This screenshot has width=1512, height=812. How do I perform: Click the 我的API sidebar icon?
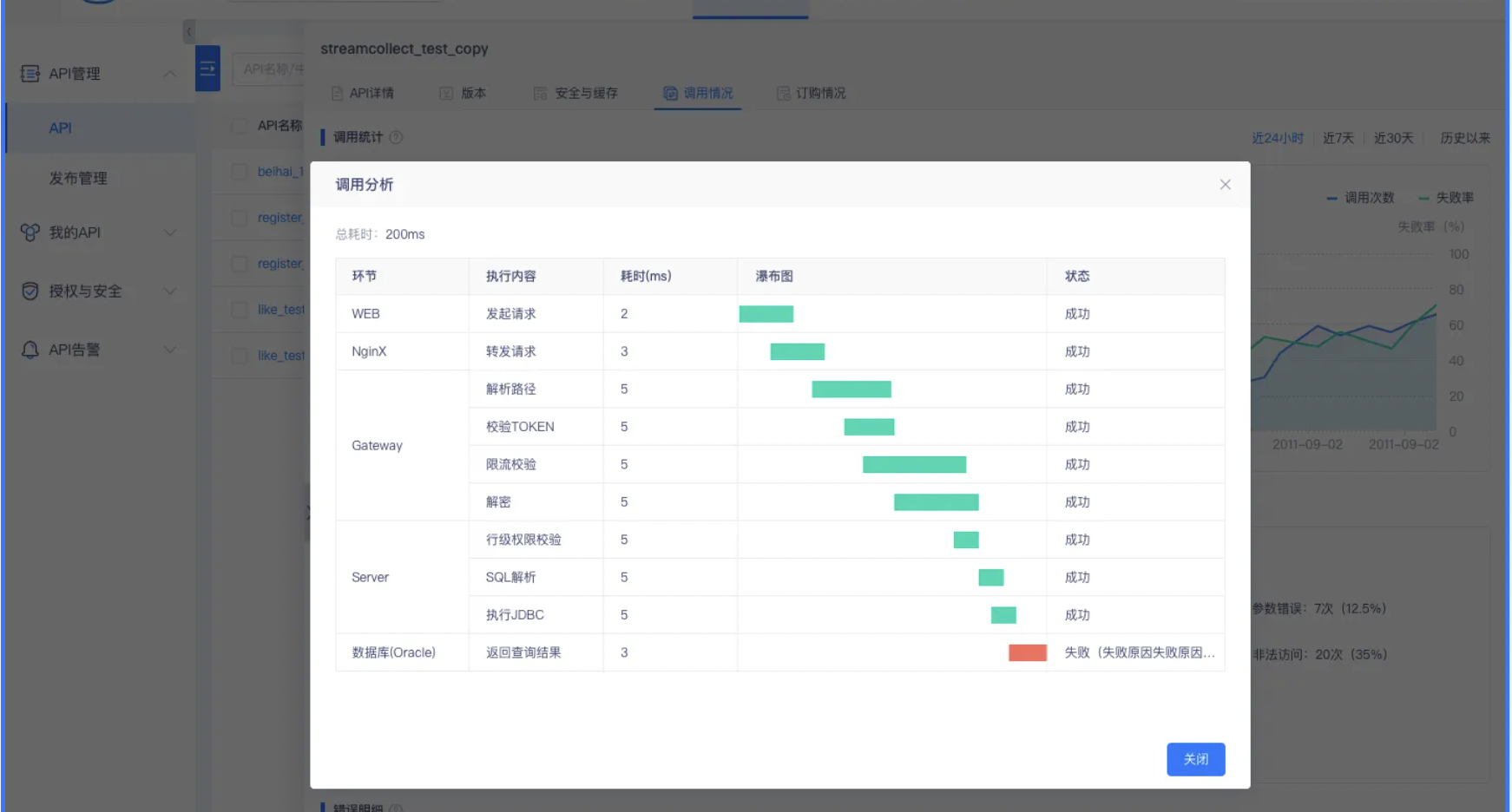point(30,232)
